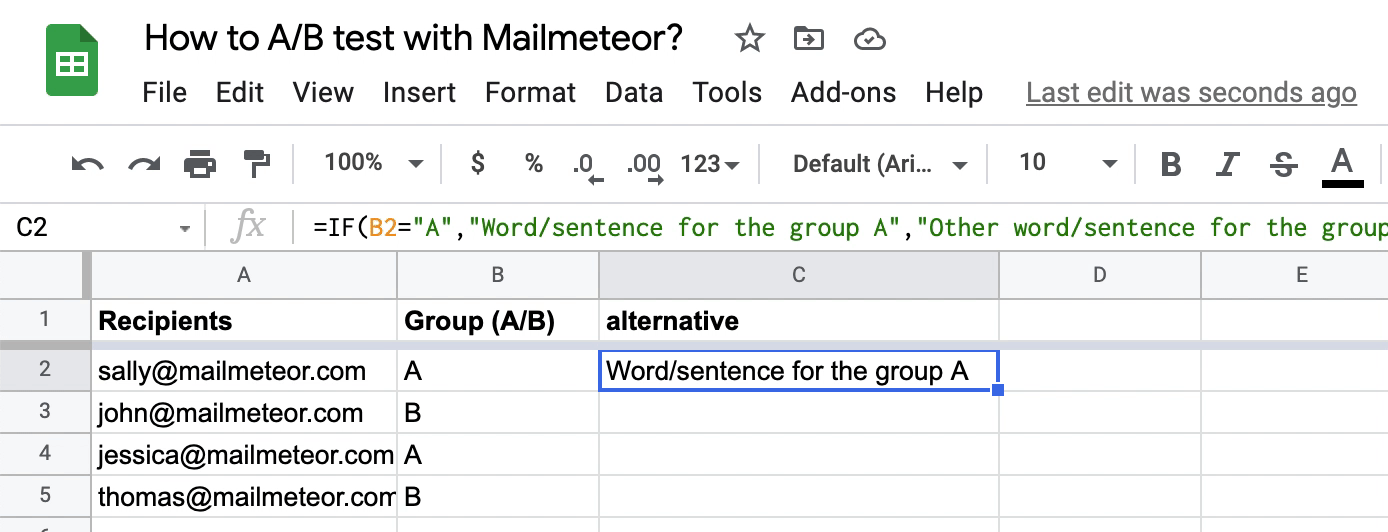Select column B header
The width and height of the screenshot is (1388, 532).
coord(497,275)
